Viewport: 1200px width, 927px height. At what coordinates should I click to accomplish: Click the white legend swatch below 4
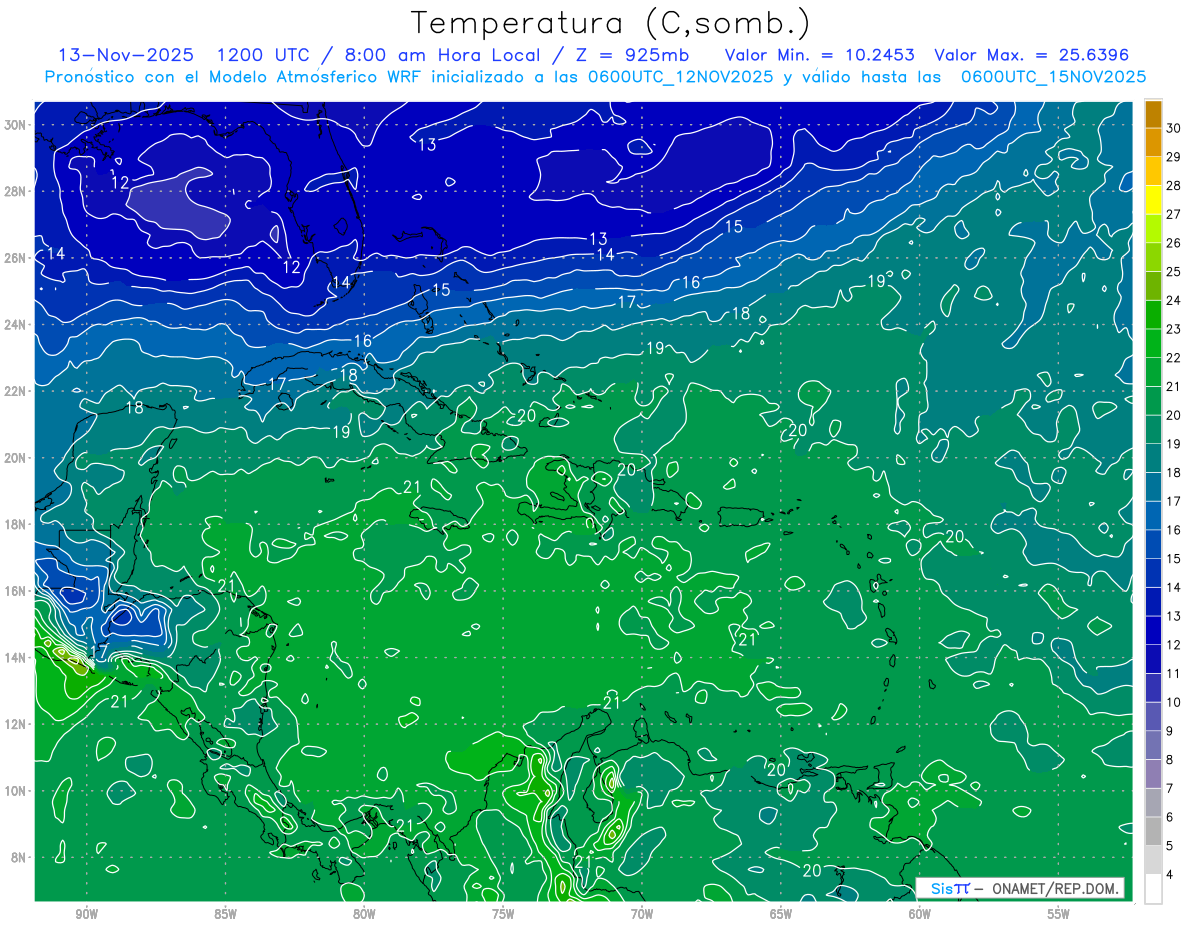(x=1153, y=889)
